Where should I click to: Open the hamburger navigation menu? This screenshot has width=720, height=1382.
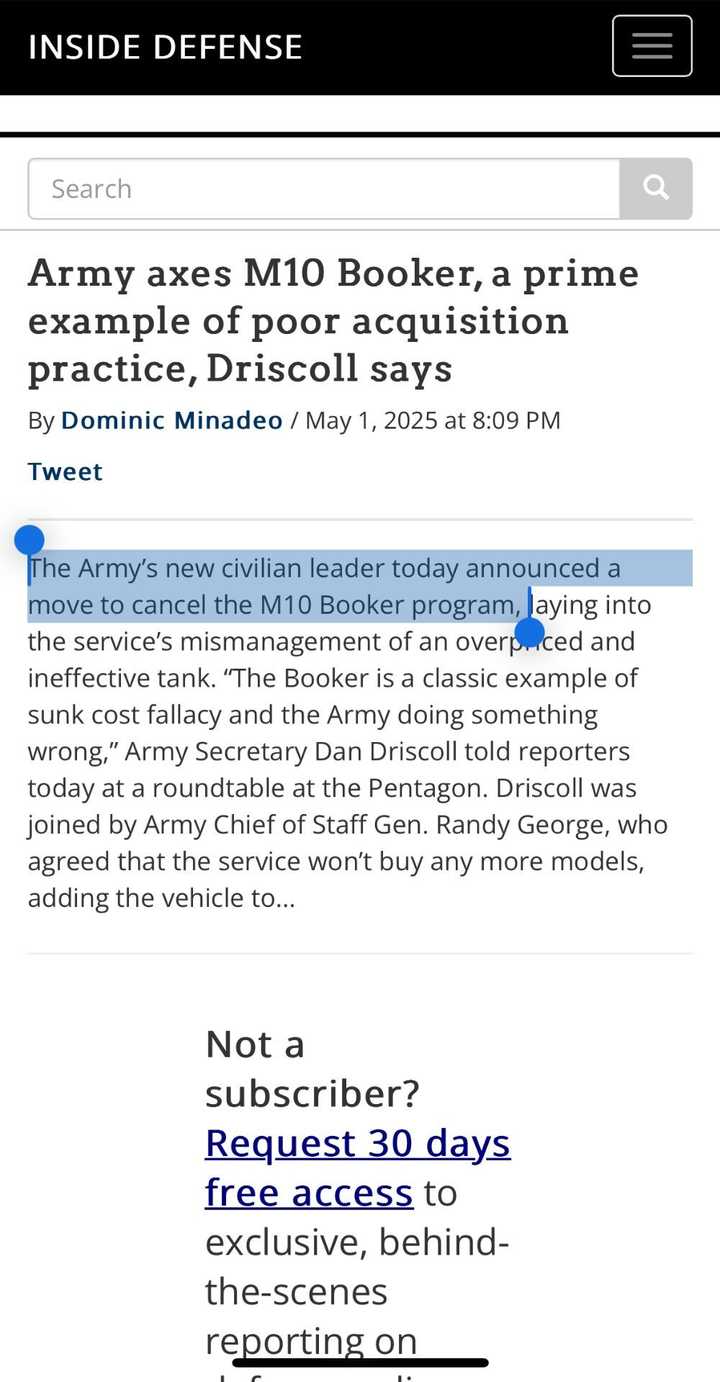tap(651, 46)
